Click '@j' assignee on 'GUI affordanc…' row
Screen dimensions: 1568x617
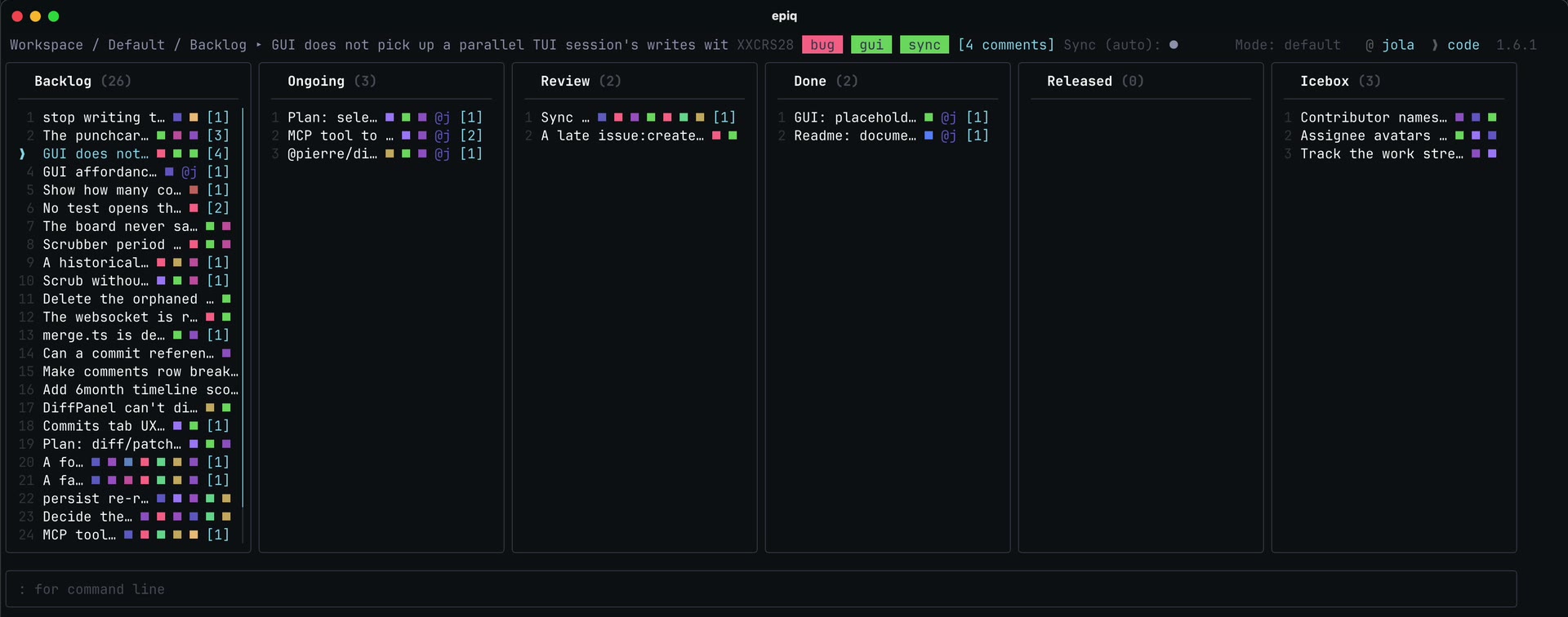click(189, 171)
